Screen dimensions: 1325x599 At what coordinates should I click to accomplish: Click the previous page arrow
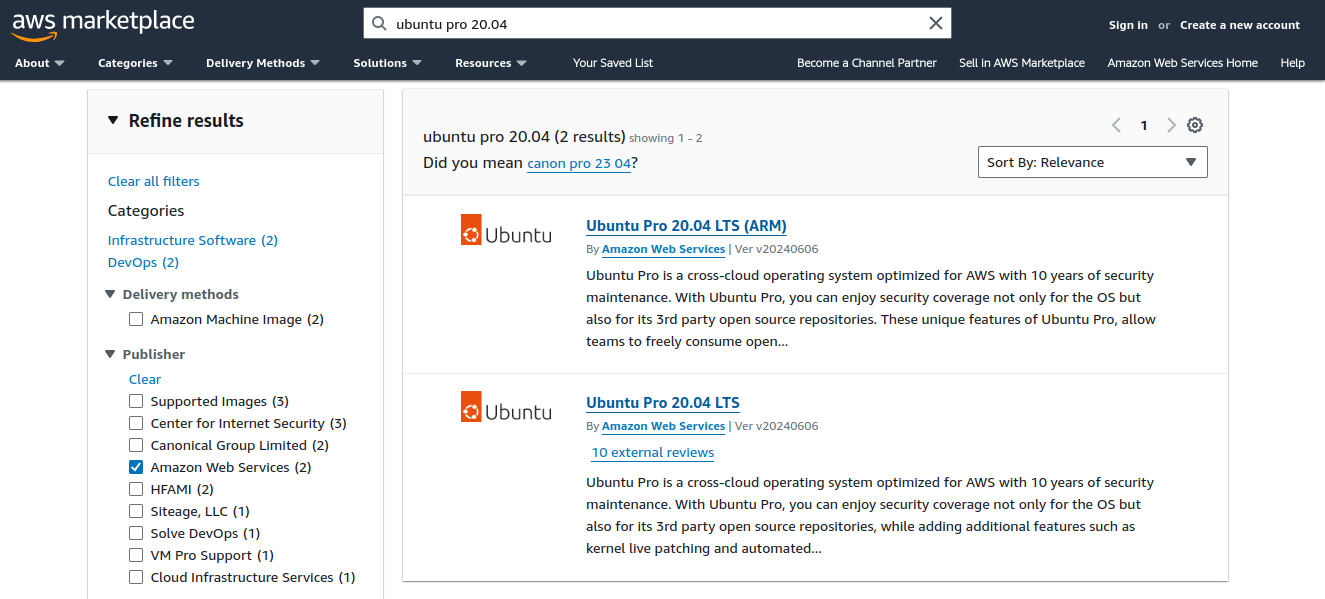[1116, 125]
